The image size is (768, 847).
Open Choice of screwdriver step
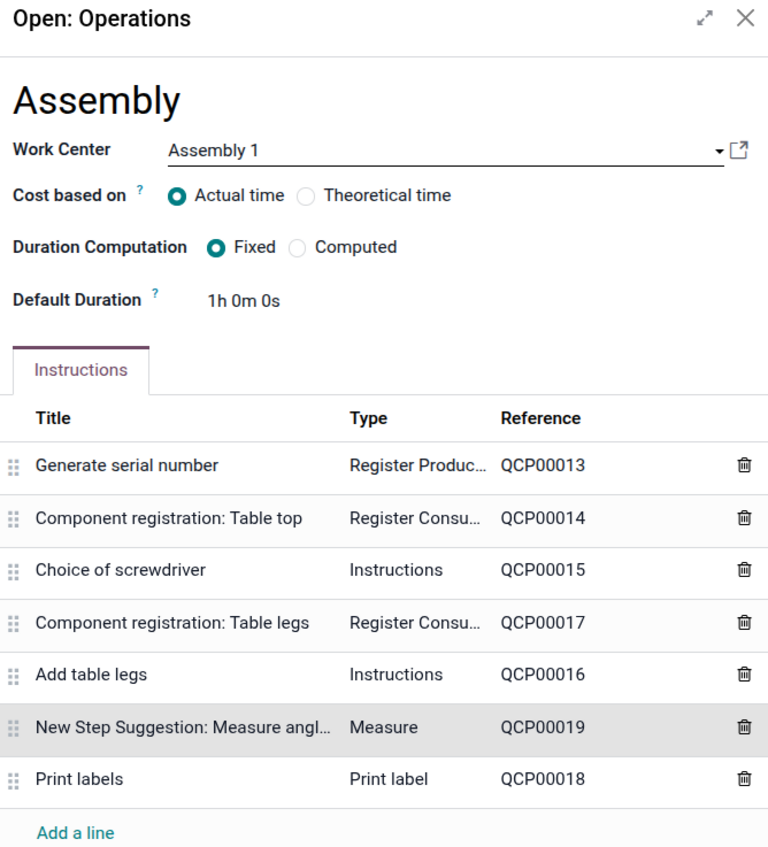[120, 570]
